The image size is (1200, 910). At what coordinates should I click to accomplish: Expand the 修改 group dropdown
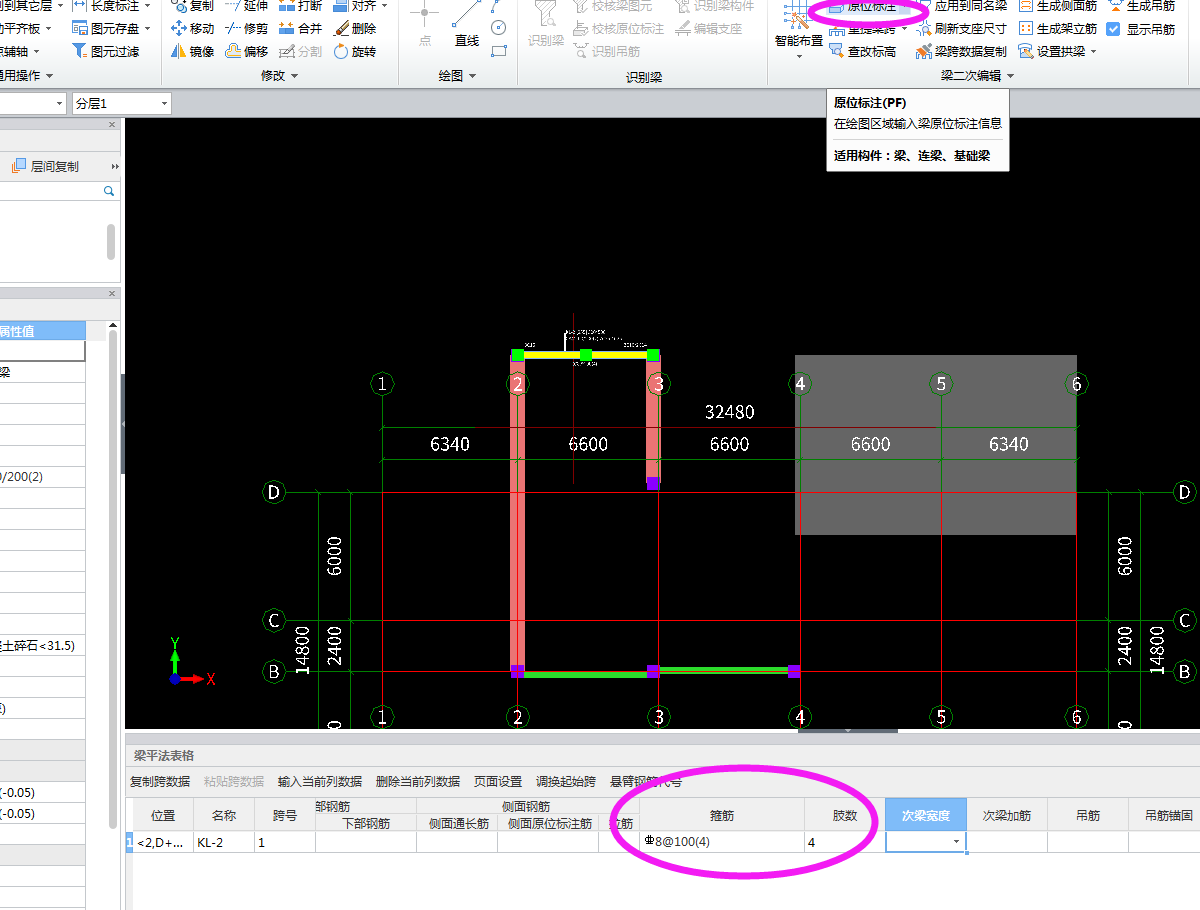tap(292, 75)
